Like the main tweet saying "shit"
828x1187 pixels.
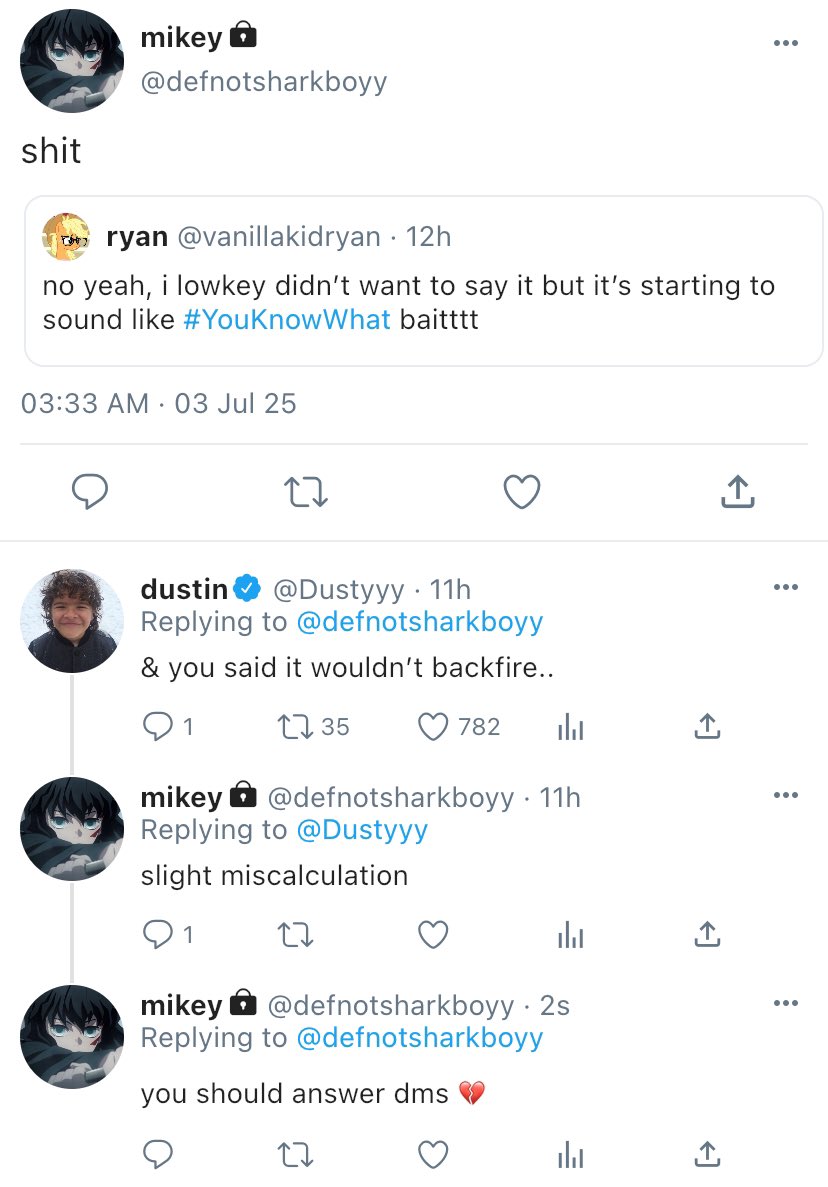pyautogui.click(x=521, y=492)
